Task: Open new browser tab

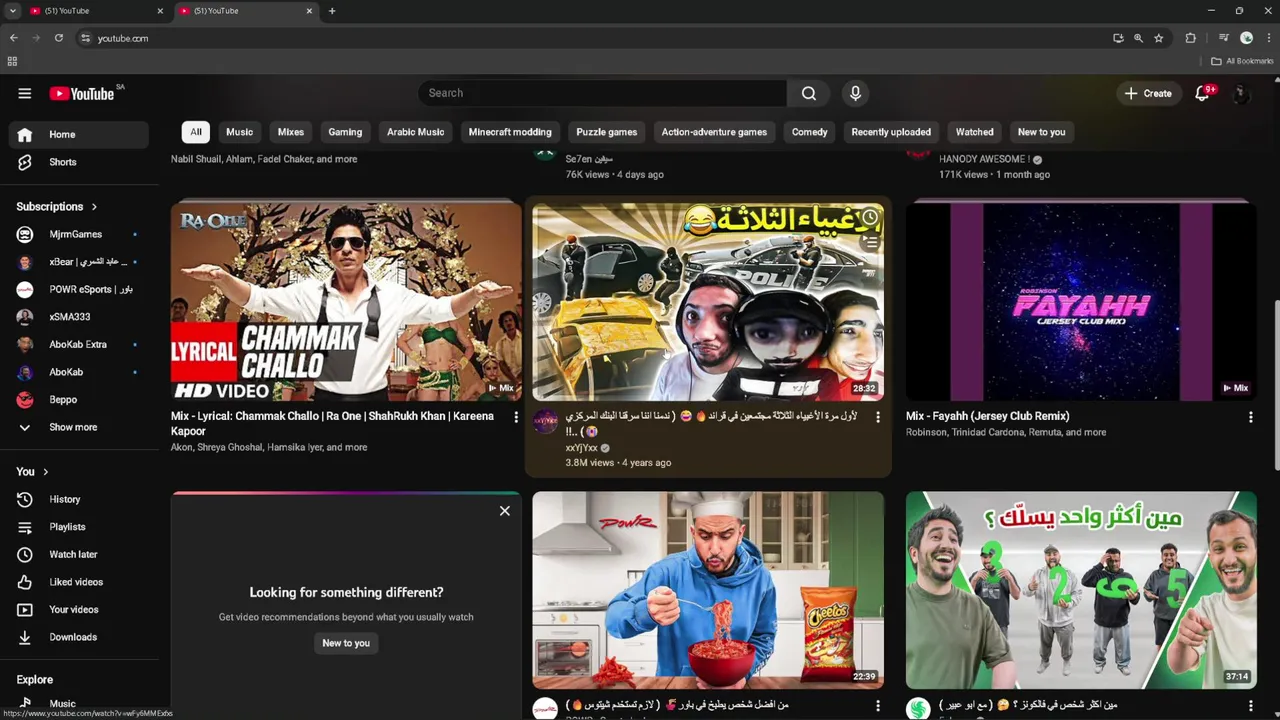Action: 332,11
